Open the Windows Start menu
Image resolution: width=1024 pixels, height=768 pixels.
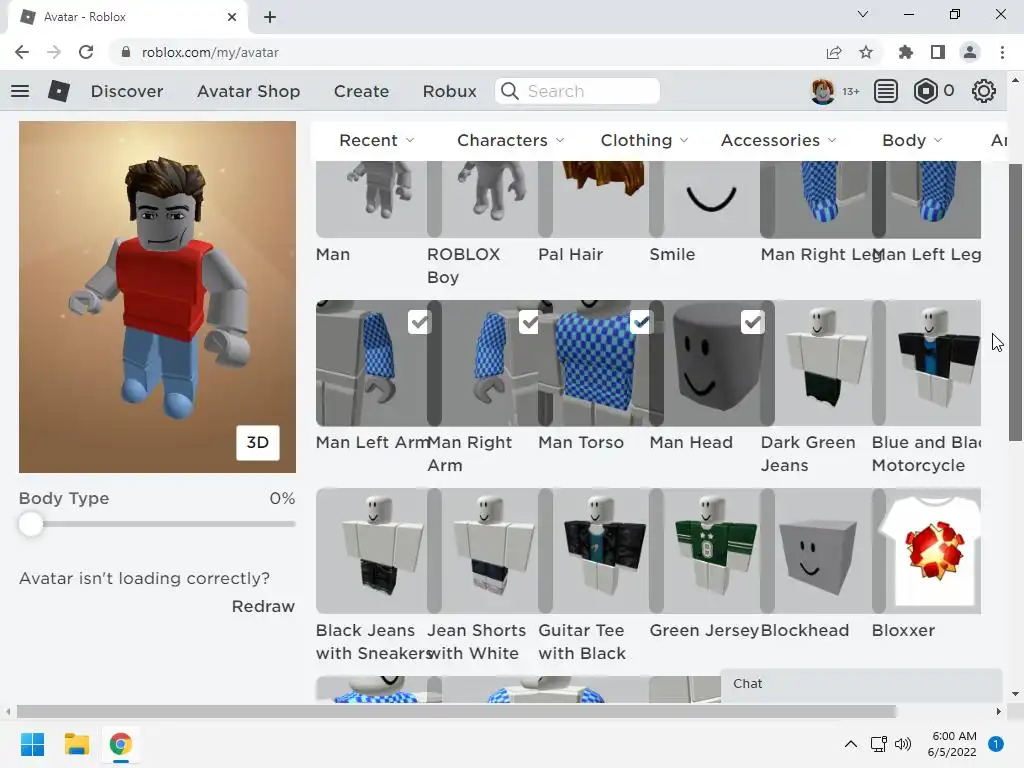click(x=33, y=744)
